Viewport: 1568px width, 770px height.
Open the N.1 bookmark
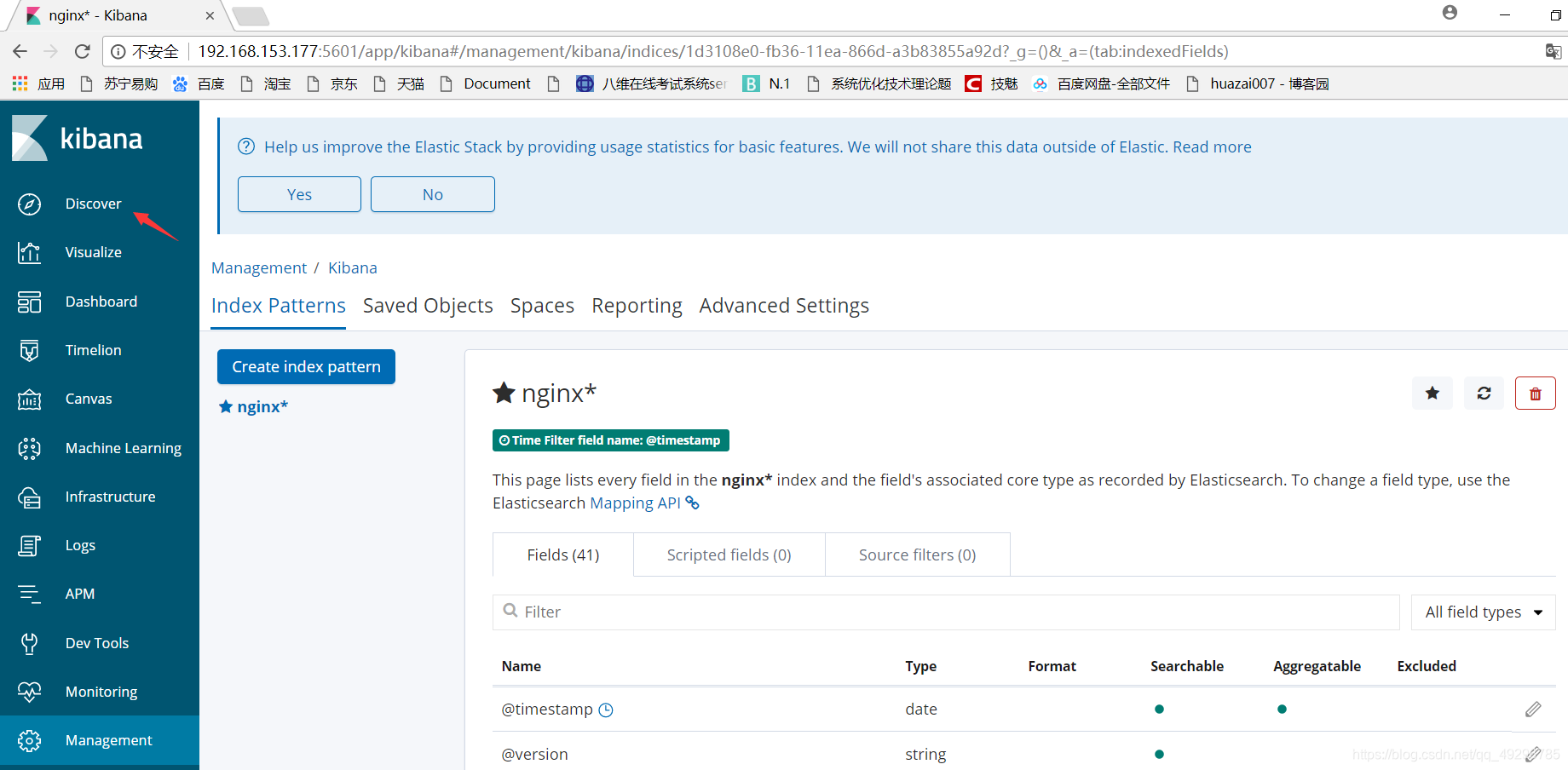(767, 83)
